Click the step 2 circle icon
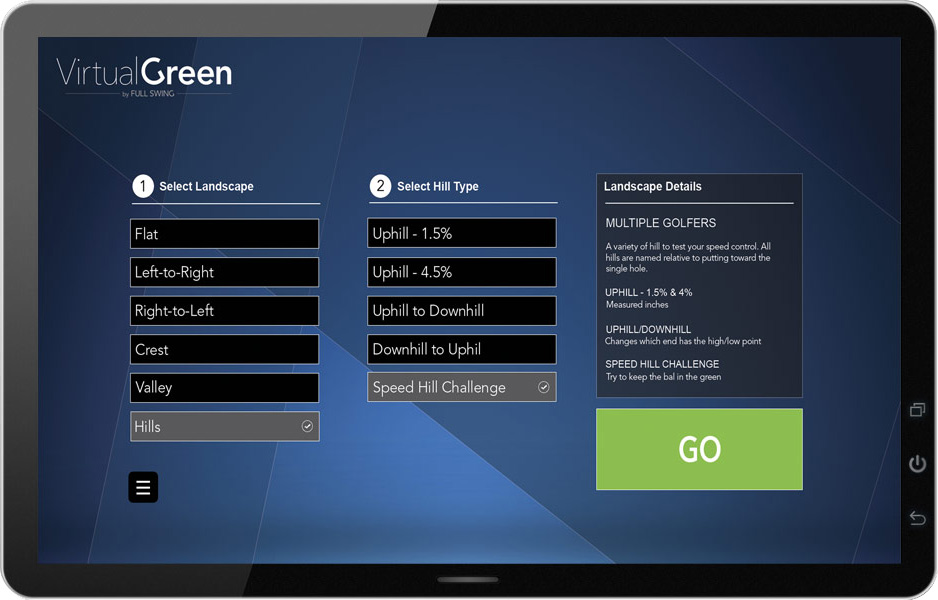This screenshot has width=938, height=600. coord(380,186)
